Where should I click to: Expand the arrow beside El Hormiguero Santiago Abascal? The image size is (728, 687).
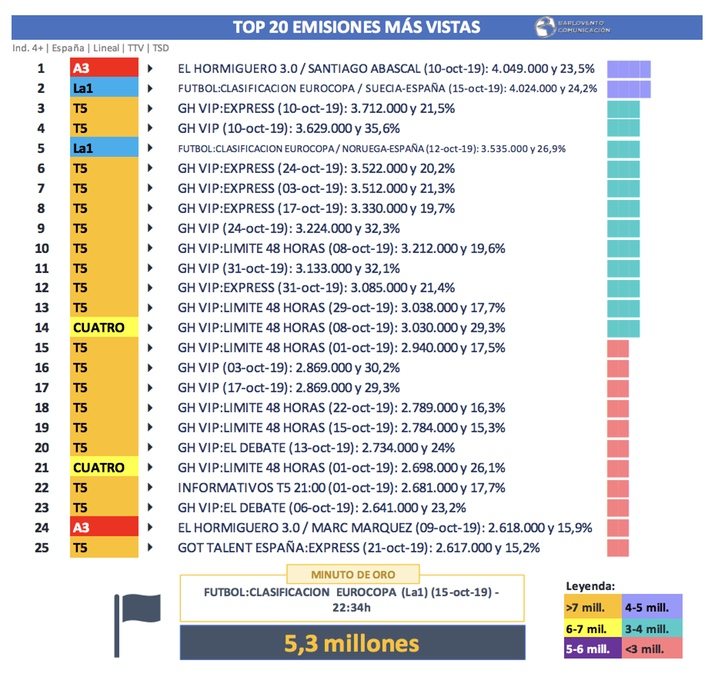click(150, 69)
